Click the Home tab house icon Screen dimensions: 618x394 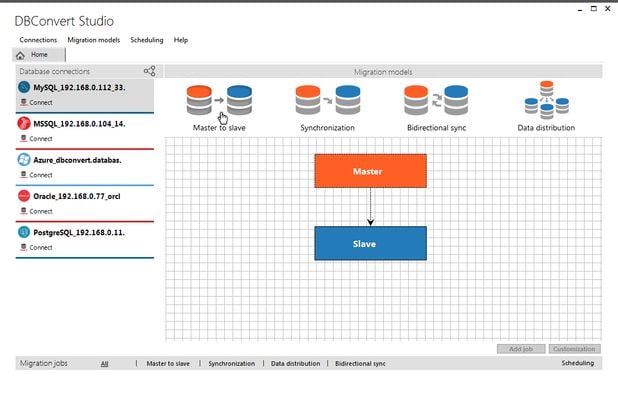coord(20,56)
